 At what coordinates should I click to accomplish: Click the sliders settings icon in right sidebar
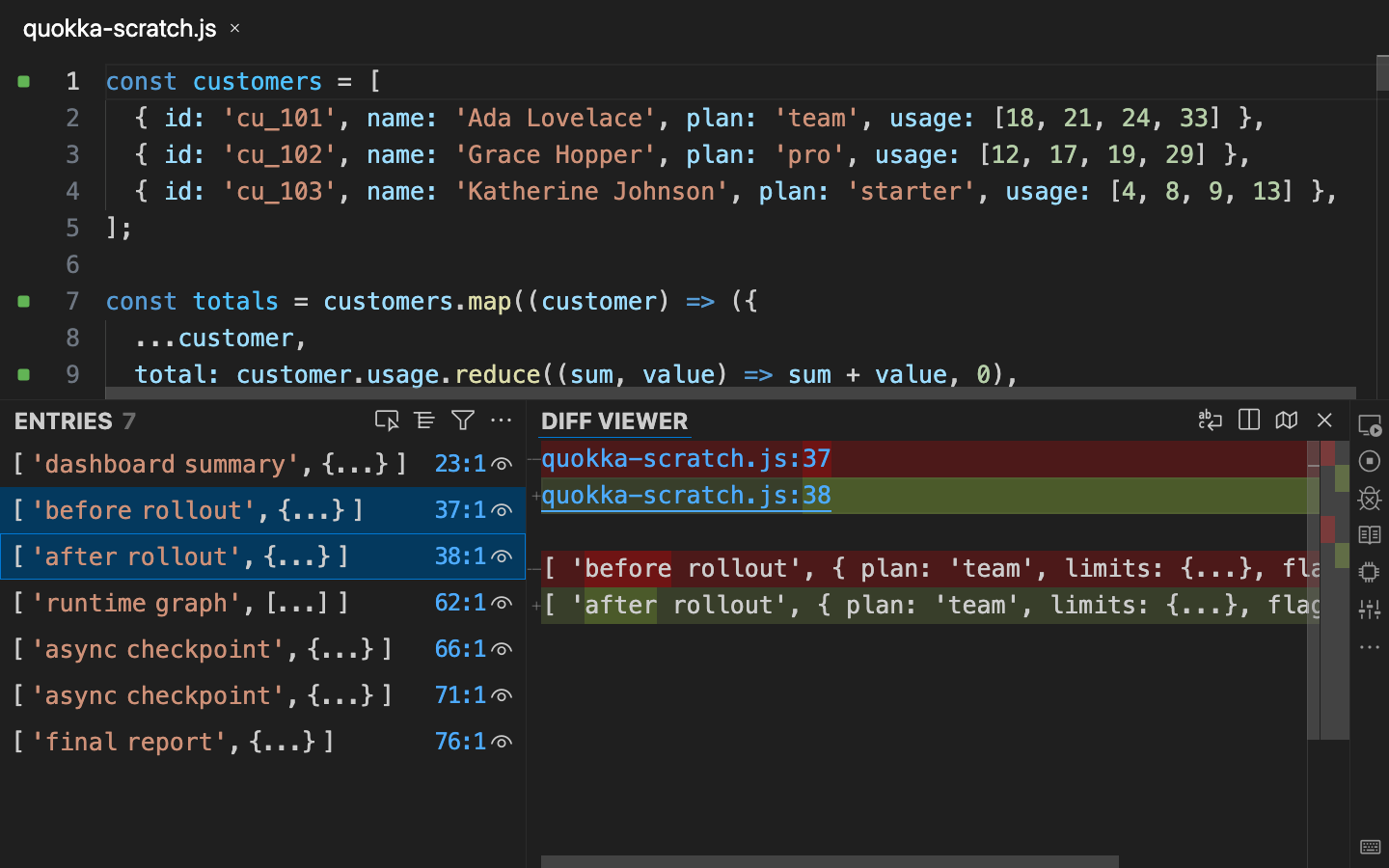[1370, 609]
